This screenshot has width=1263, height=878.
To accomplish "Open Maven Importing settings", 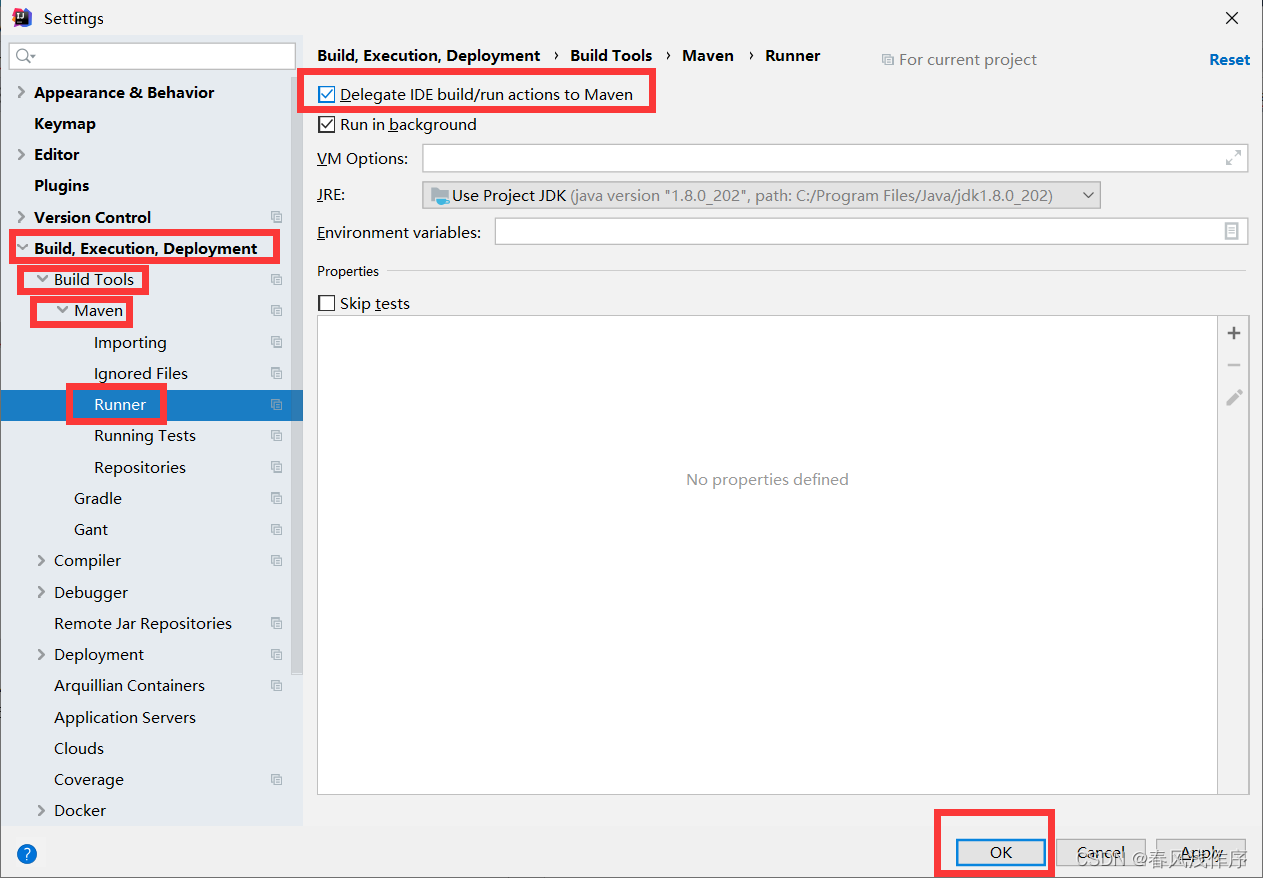I will [130, 342].
